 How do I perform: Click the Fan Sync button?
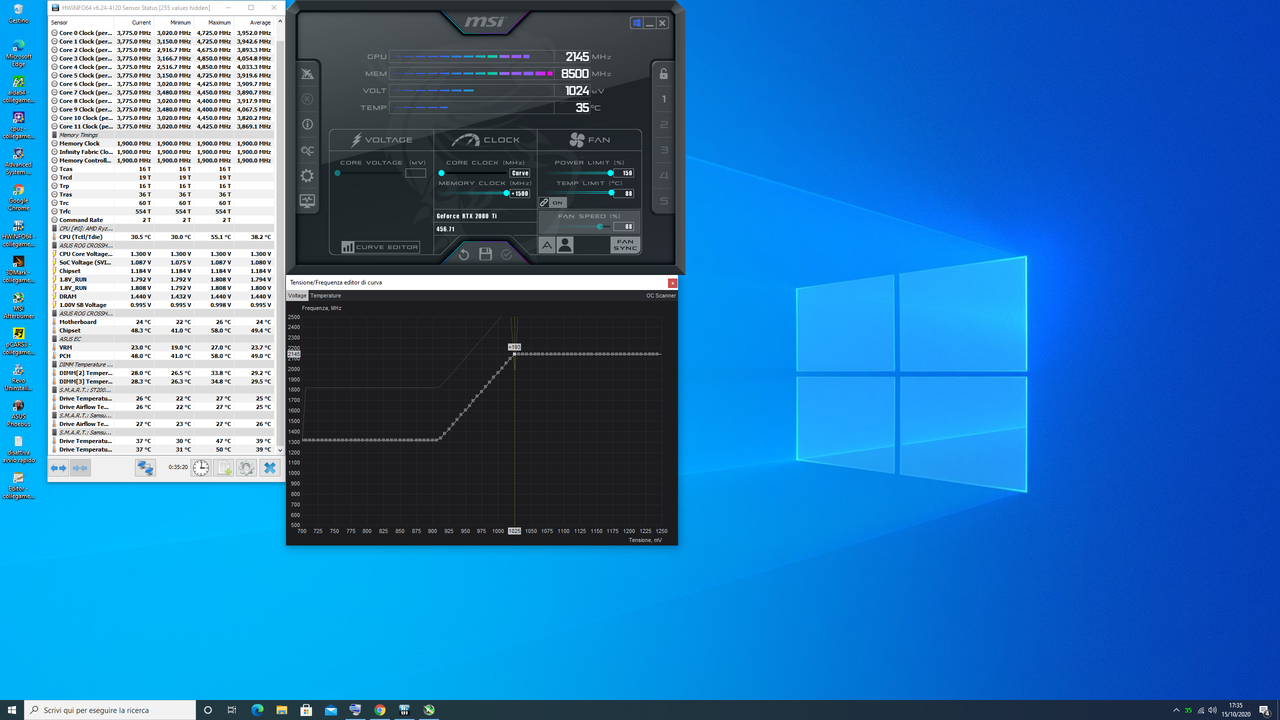625,243
